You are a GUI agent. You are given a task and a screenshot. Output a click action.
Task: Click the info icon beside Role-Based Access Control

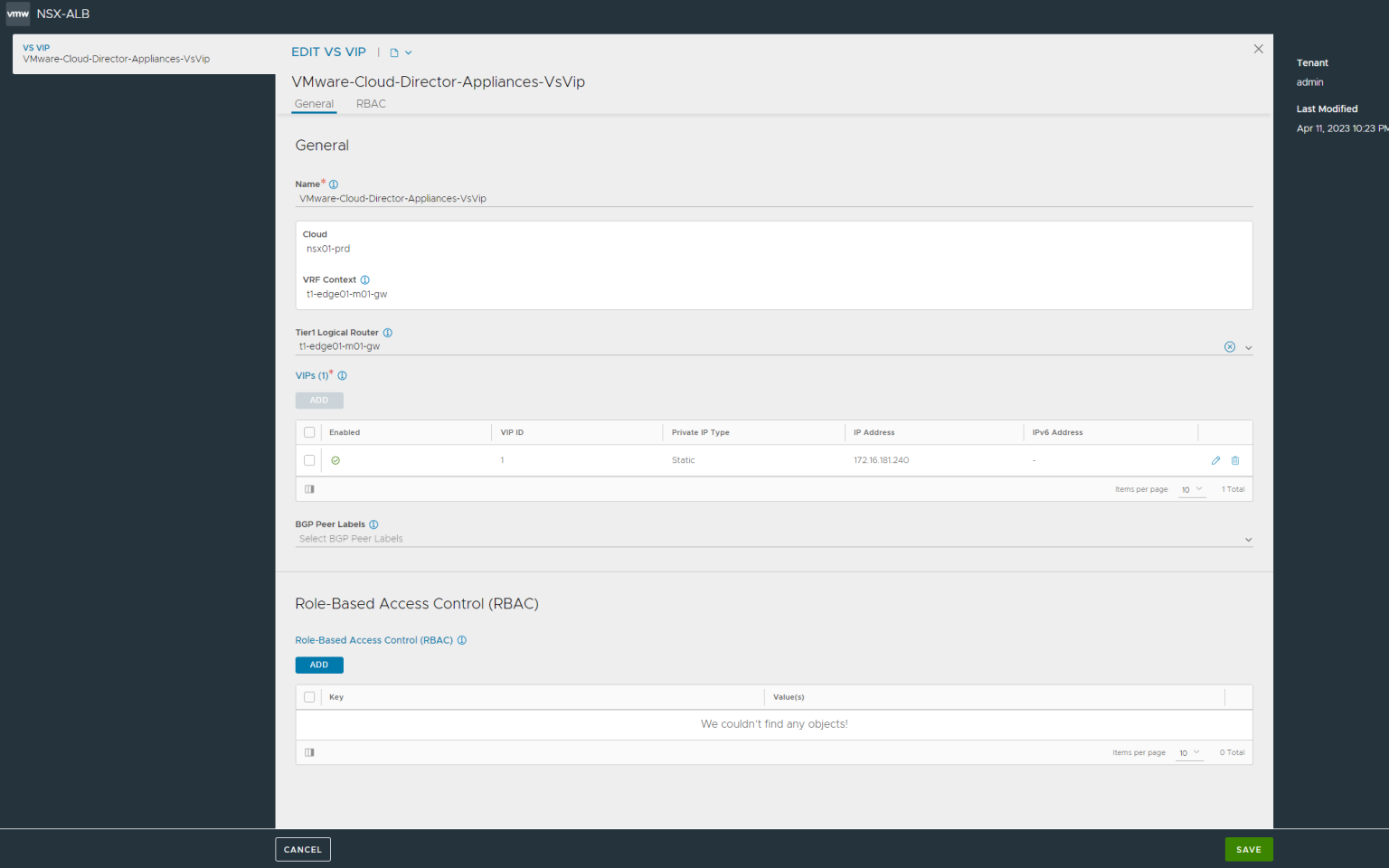(x=461, y=639)
